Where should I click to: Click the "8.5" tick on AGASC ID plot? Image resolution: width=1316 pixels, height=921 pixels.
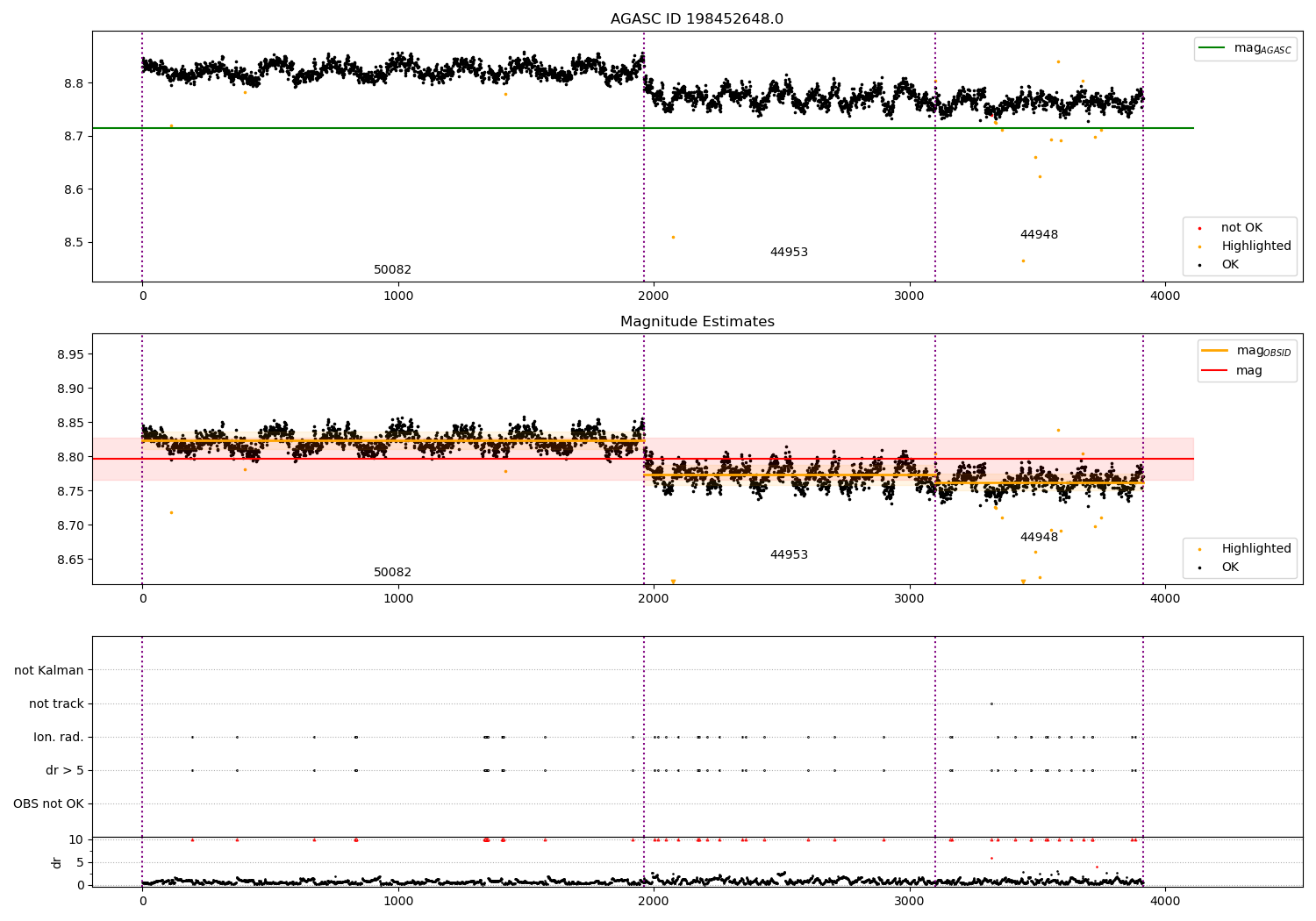73,243
